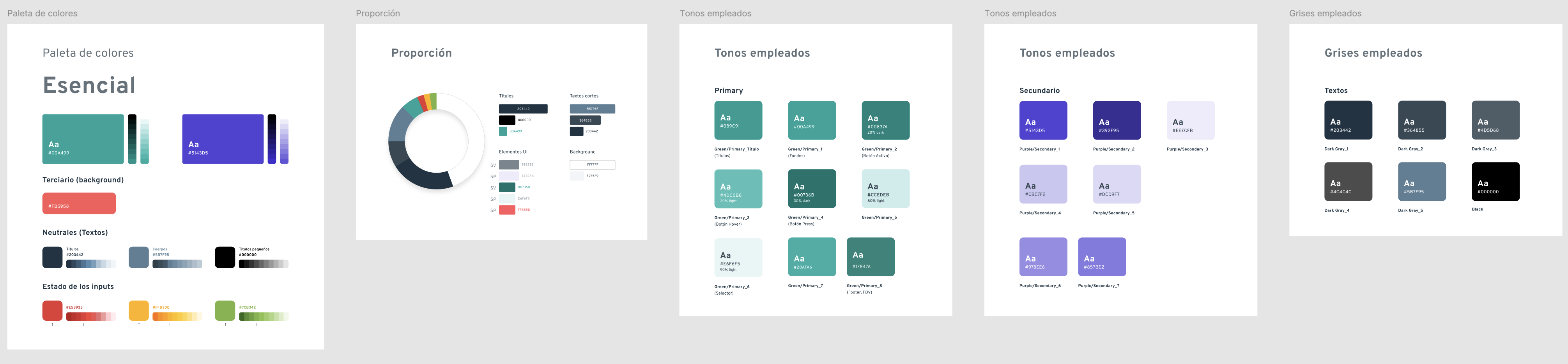Select the FFFFFF Background swatch under Proporción
Image resolution: width=1568 pixels, height=364 pixels.
[x=592, y=164]
